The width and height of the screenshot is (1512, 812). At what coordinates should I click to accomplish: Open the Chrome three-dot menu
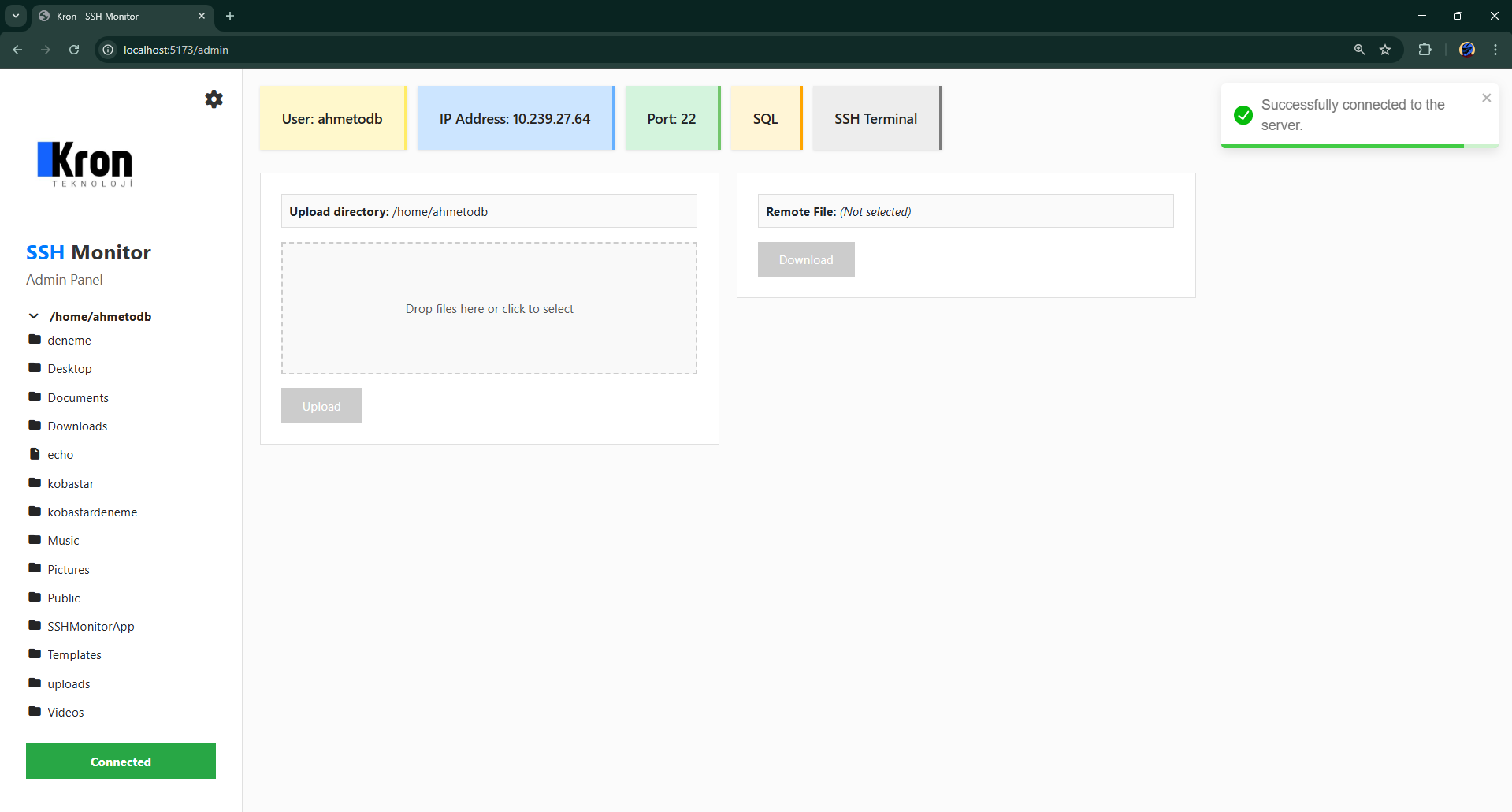(1495, 49)
